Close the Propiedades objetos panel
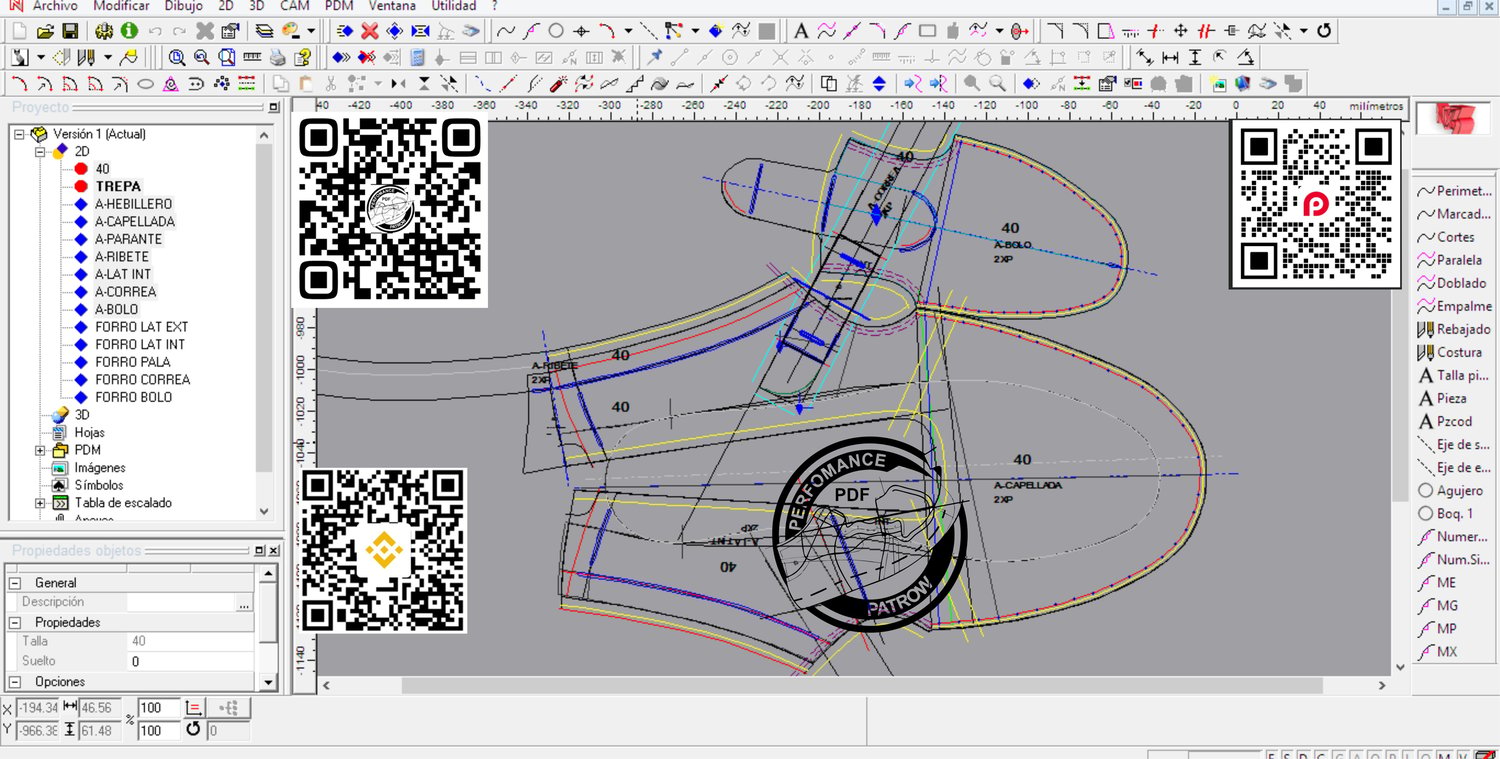 (x=272, y=551)
